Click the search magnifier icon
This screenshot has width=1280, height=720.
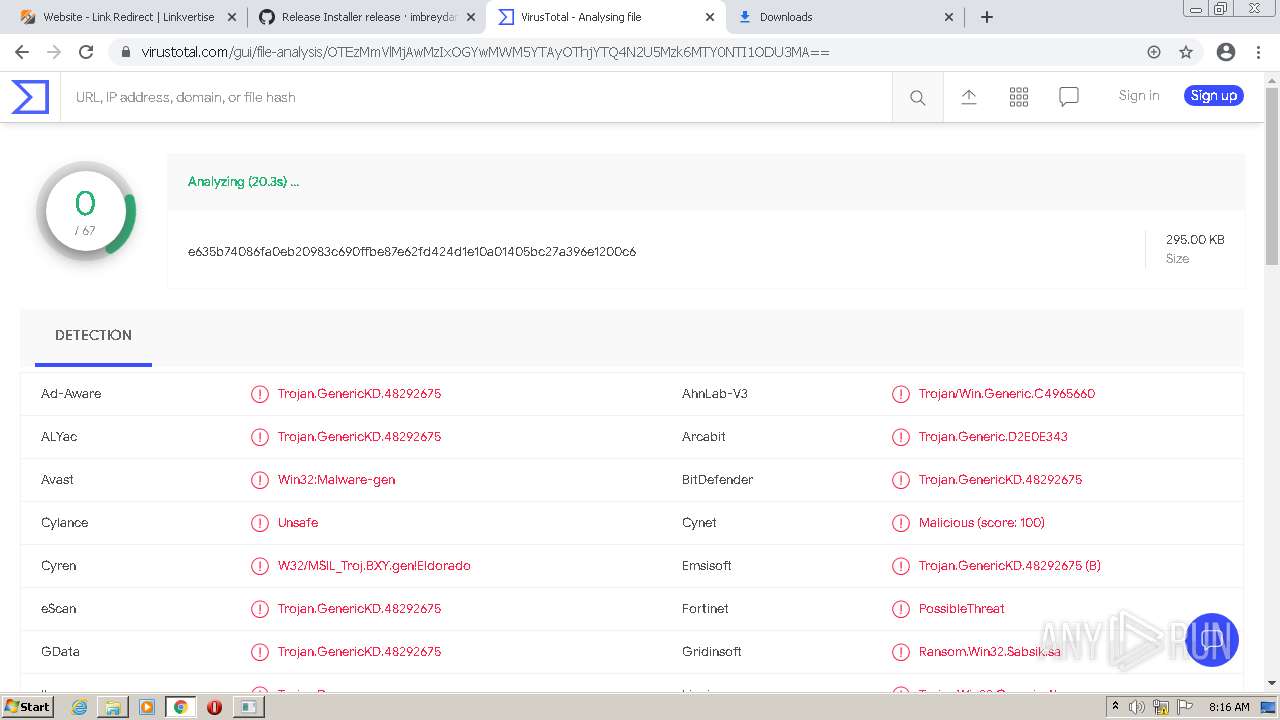coord(917,97)
